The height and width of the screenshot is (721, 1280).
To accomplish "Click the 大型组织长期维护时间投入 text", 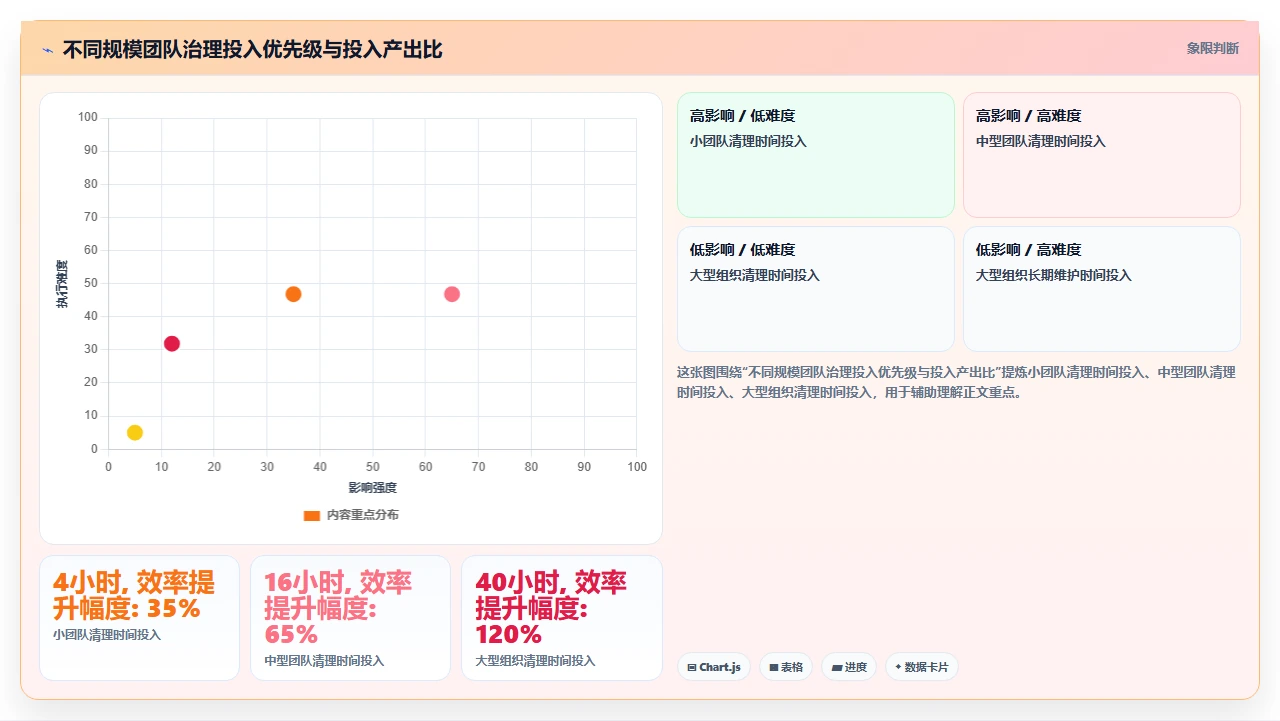I will pyautogui.click(x=1054, y=275).
